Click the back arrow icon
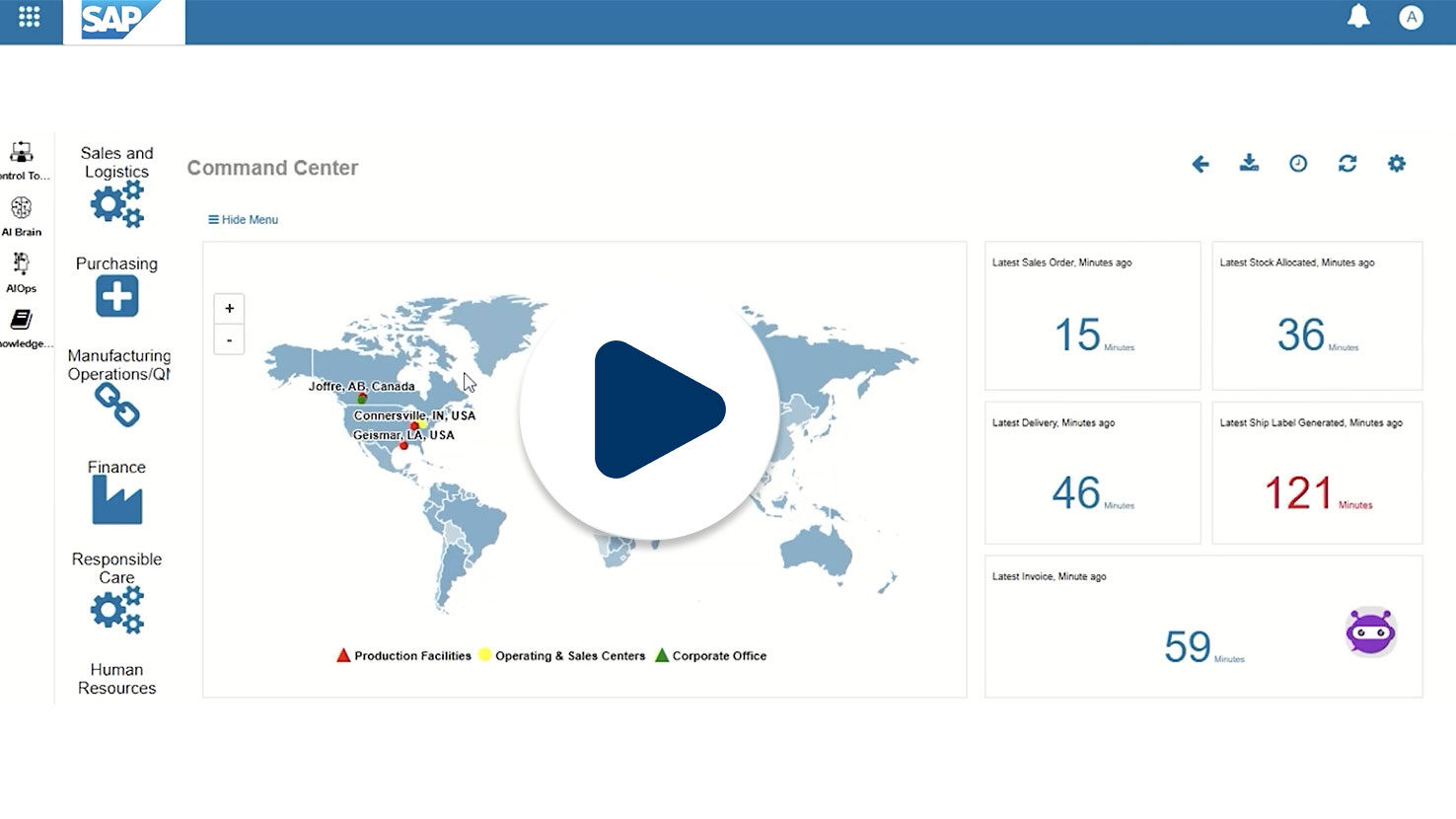 point(1201,164)
